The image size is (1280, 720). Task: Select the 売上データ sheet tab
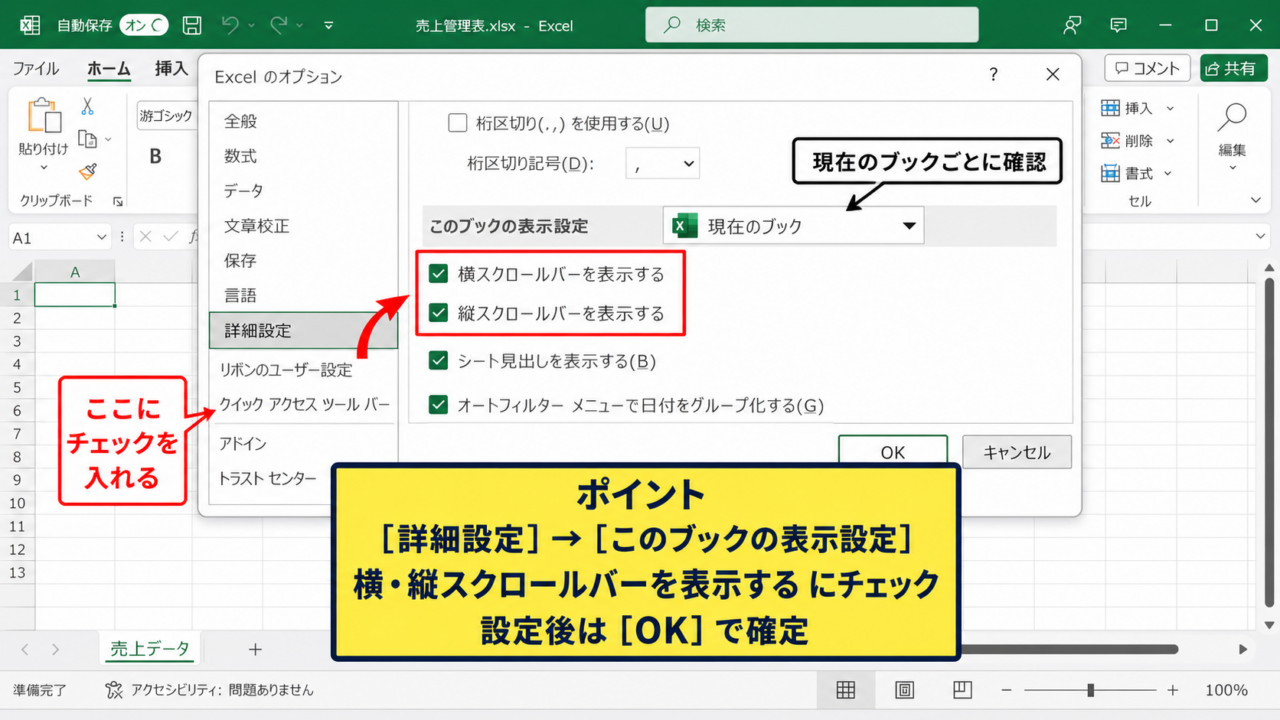click(x=150, y=649)
